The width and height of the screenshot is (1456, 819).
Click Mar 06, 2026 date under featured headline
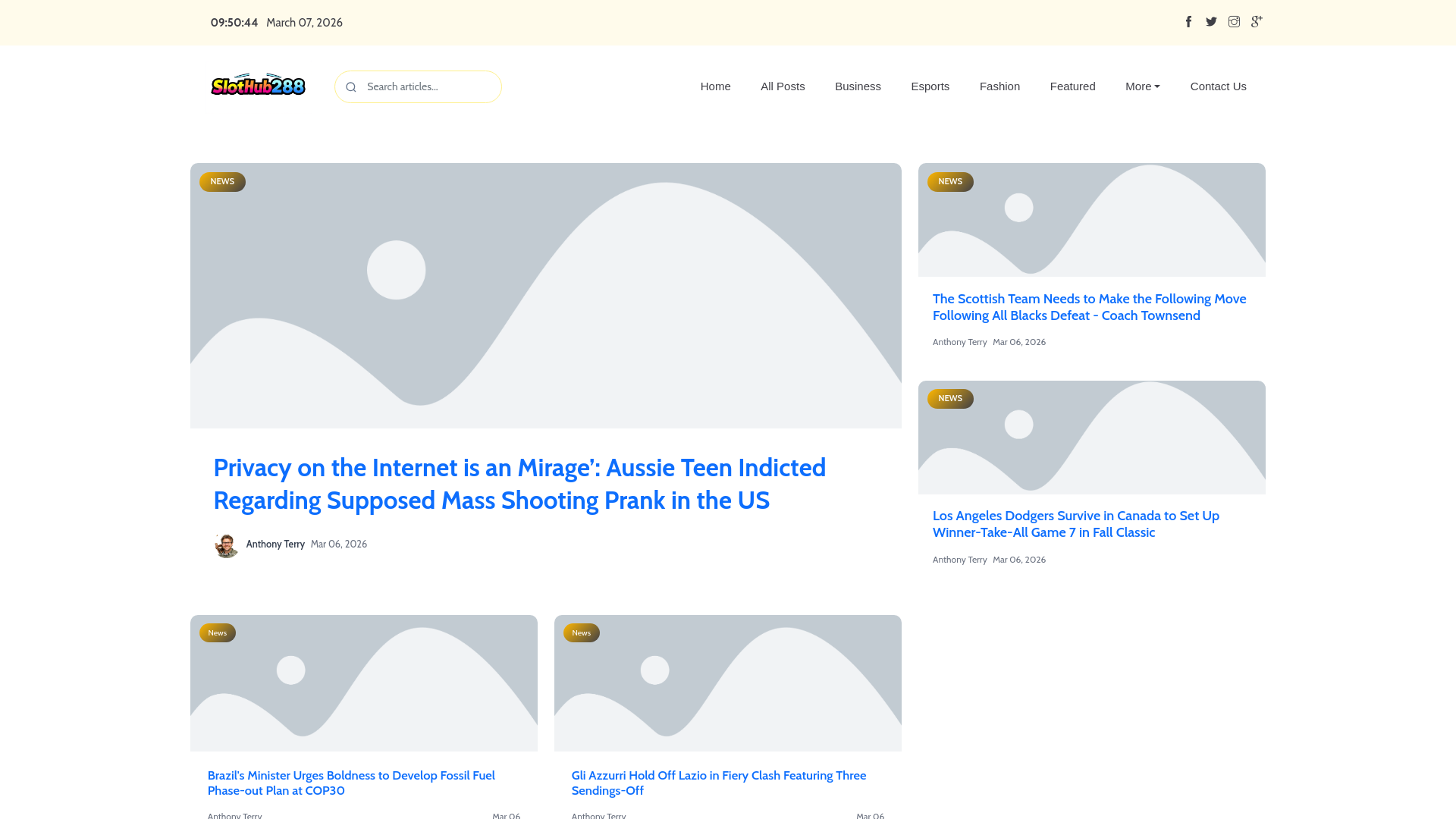339,544
